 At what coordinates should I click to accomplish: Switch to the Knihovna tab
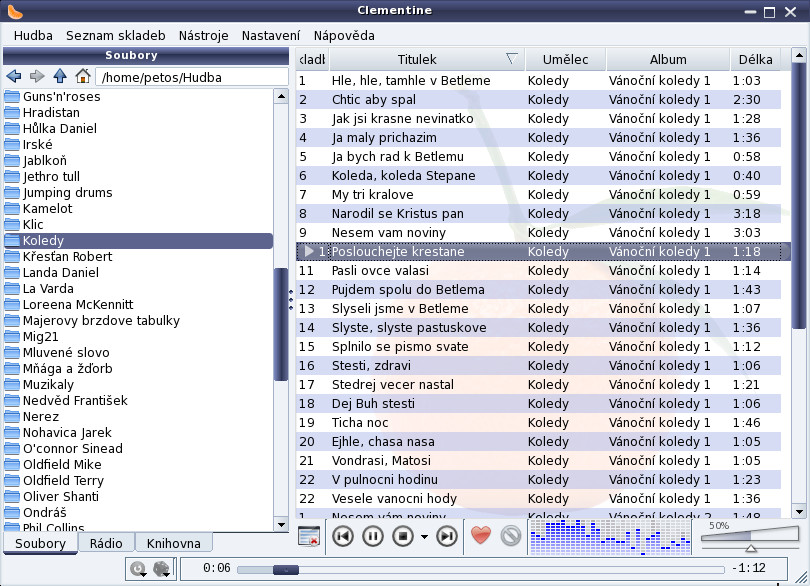click(174, 543)
